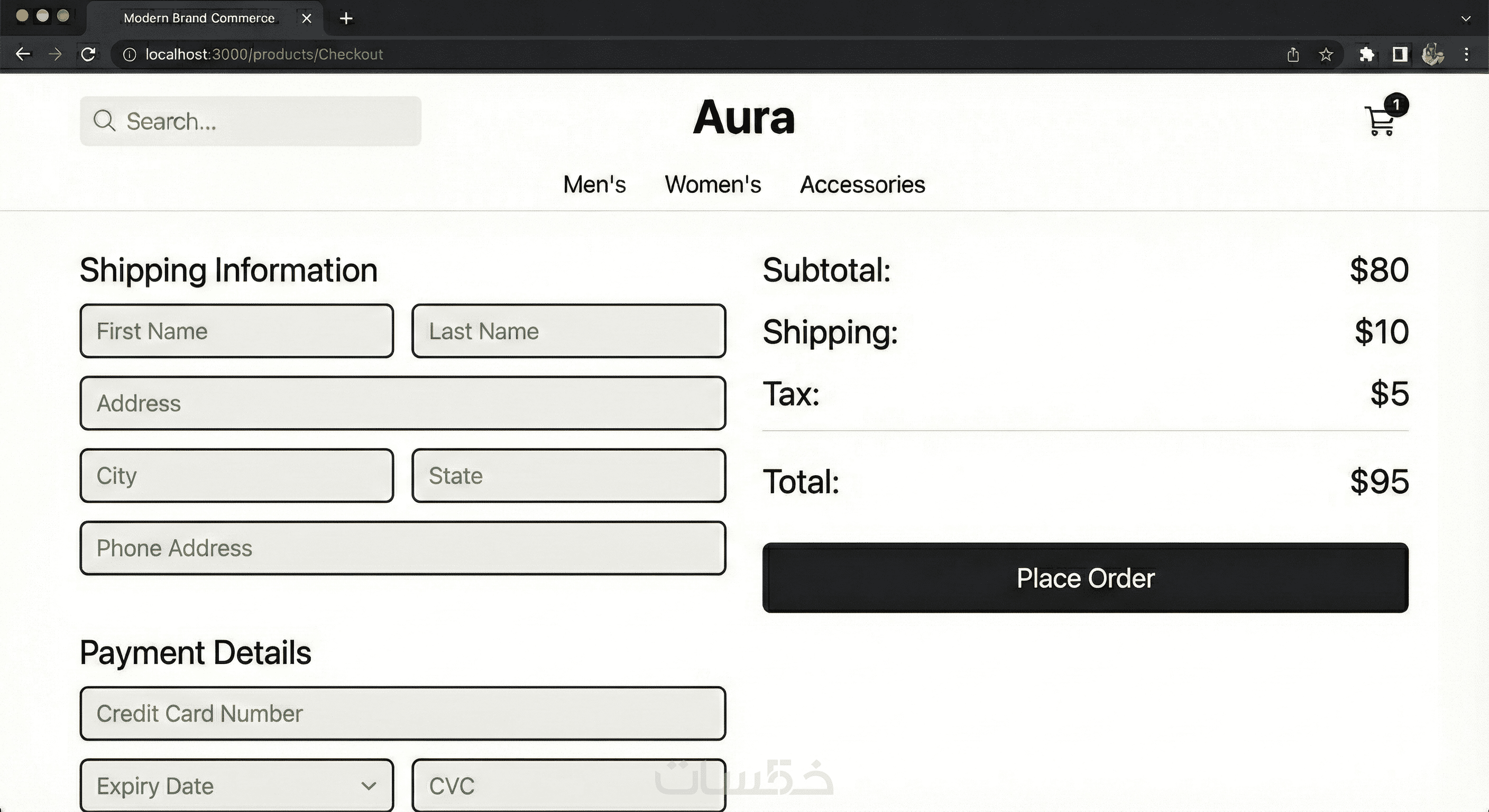Focus the First Name field

tap(236, 331)
